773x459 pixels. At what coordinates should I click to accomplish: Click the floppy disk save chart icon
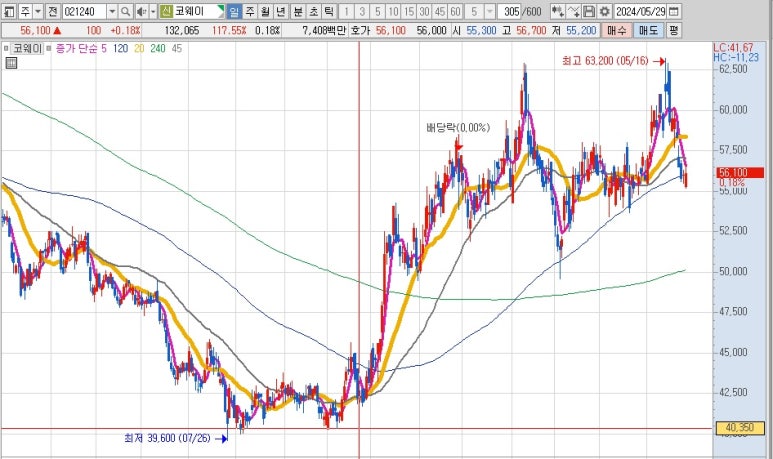pos(589,11)
